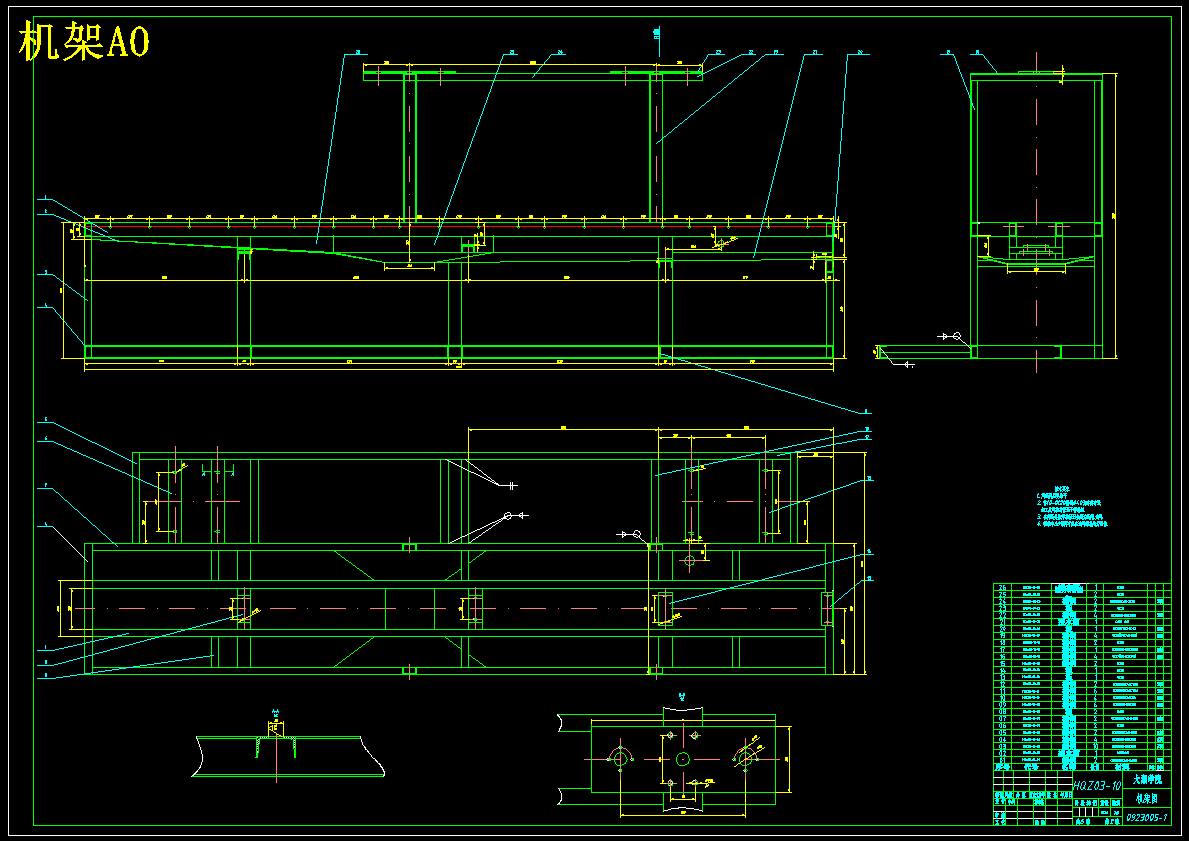Click item number "17" in parts list
The width and height of the screenshot is (1189, 841).
1002,649
